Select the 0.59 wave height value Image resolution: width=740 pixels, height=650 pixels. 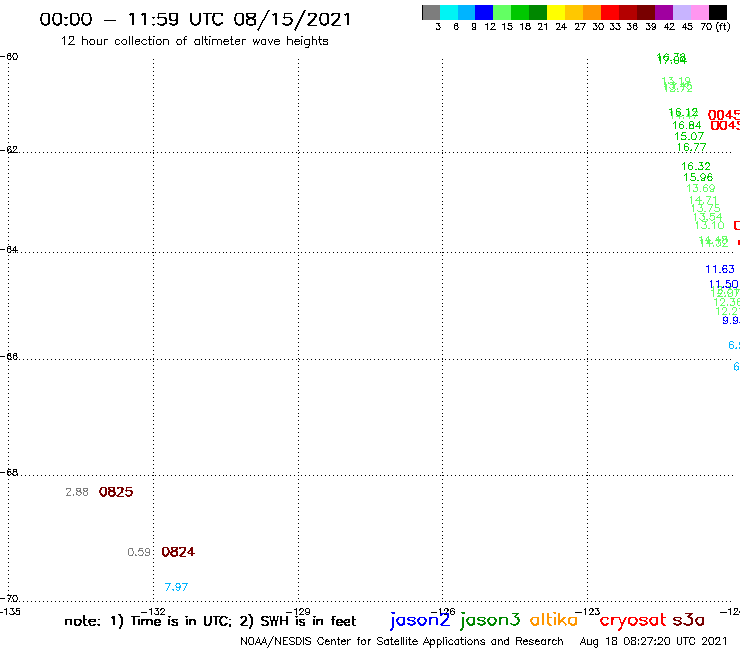(139, 552)
